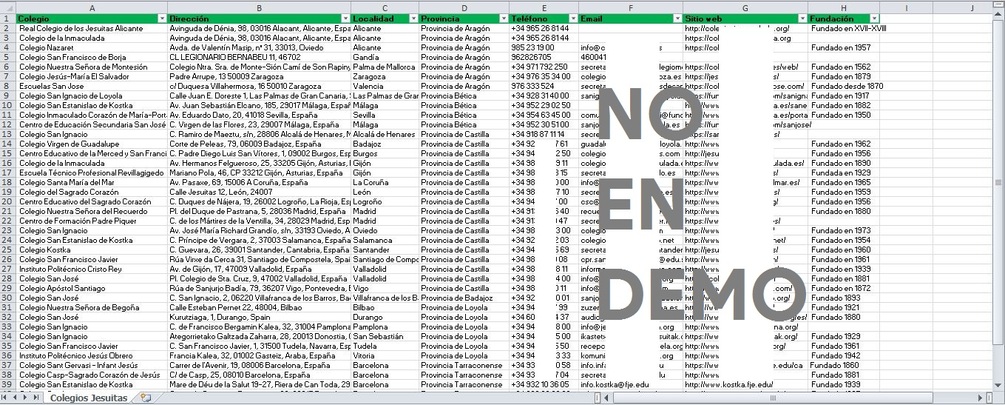Go to last sheet navigation arrow
Image resolution: width=1005 pixels, height=405 pixels.
pos(36,398)
